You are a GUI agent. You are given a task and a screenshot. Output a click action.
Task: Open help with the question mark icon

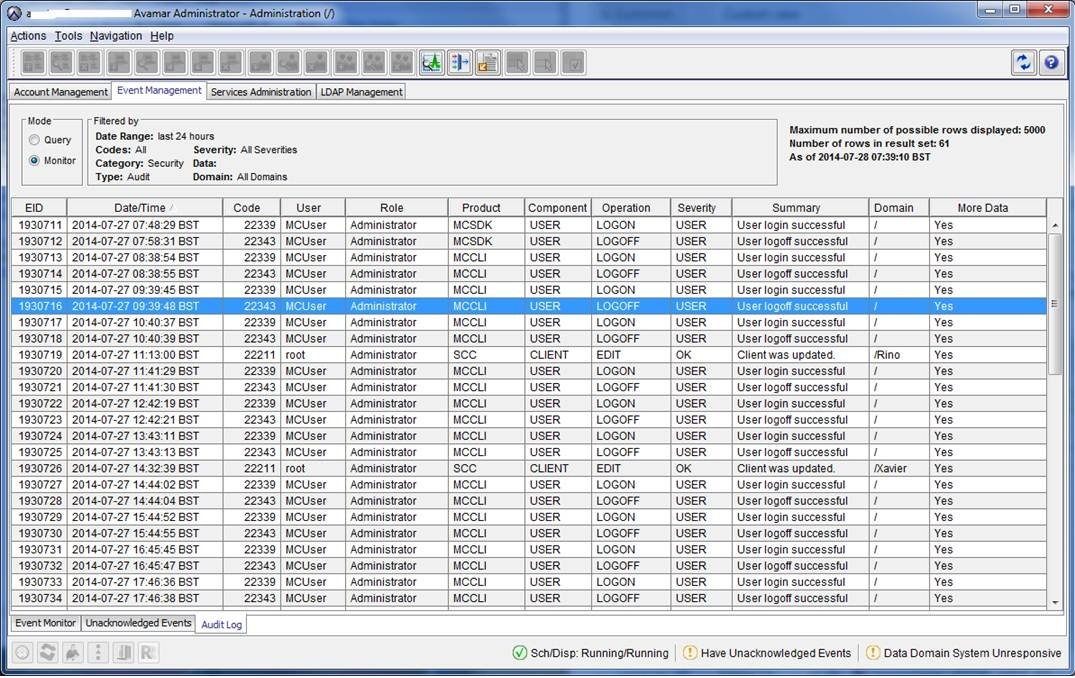(1051, 63)
